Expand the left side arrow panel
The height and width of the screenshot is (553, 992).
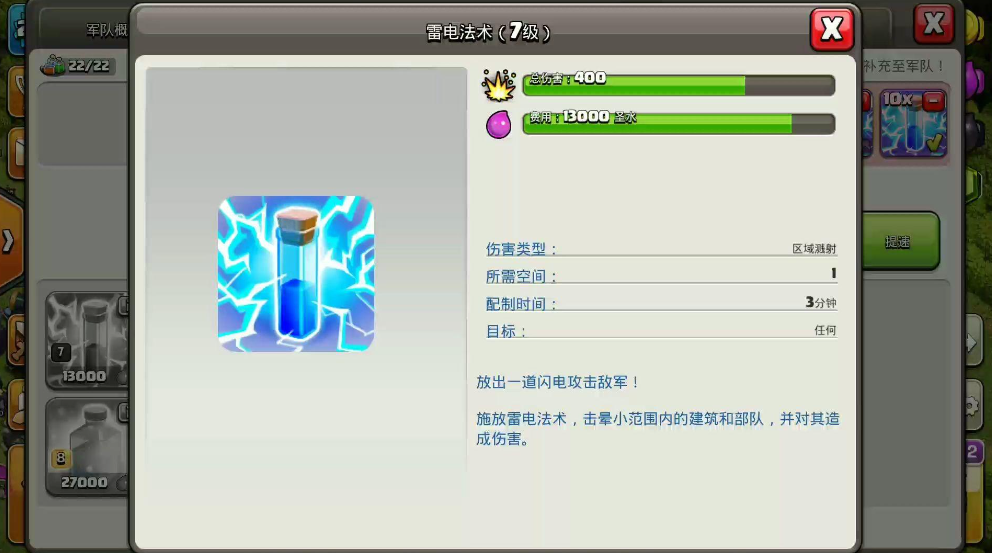point(8,241)
